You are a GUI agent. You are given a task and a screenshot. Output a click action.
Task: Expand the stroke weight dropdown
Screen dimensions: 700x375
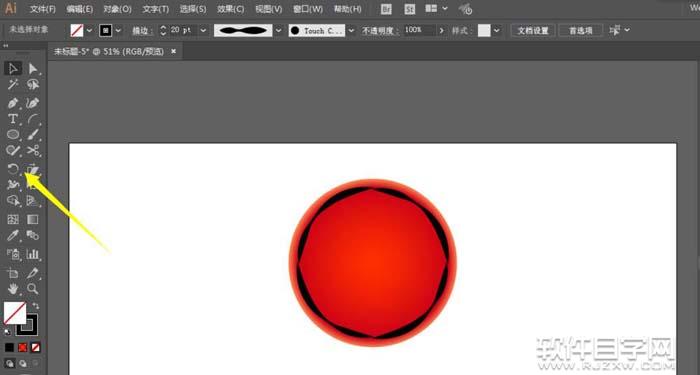(204, 30)
